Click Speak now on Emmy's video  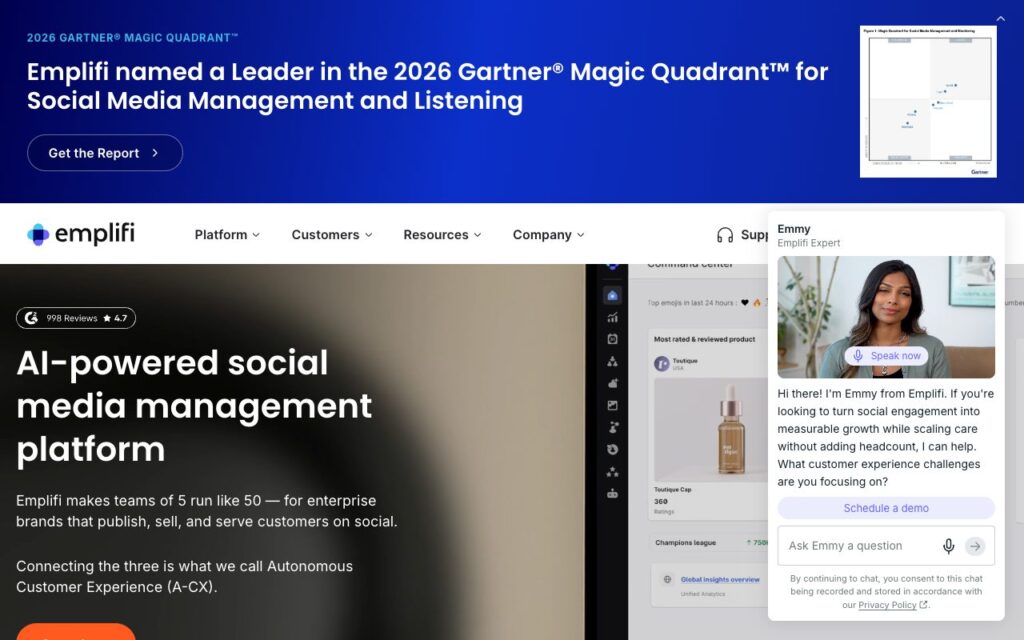886,356
